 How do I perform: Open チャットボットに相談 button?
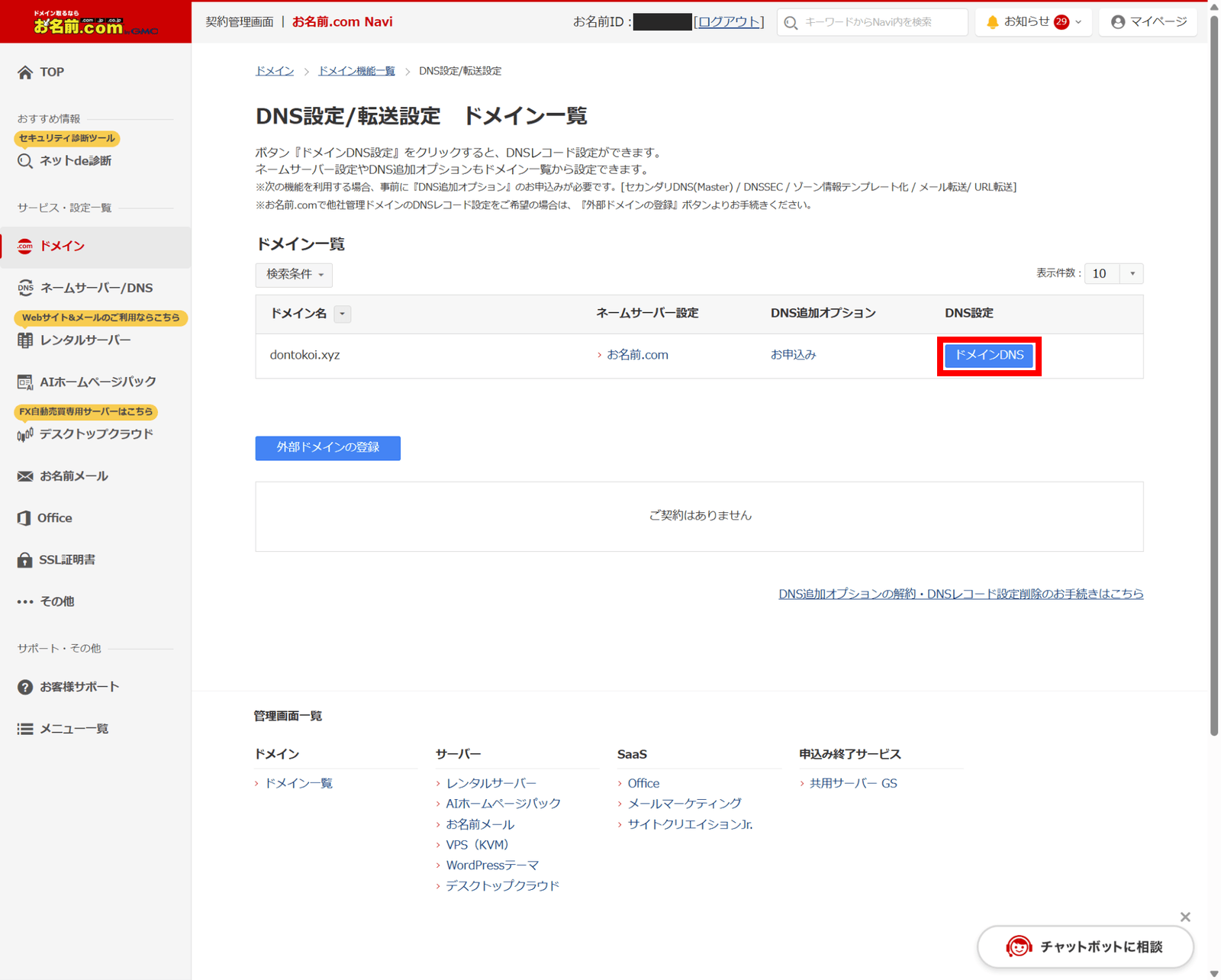(x=1085, y=946)
